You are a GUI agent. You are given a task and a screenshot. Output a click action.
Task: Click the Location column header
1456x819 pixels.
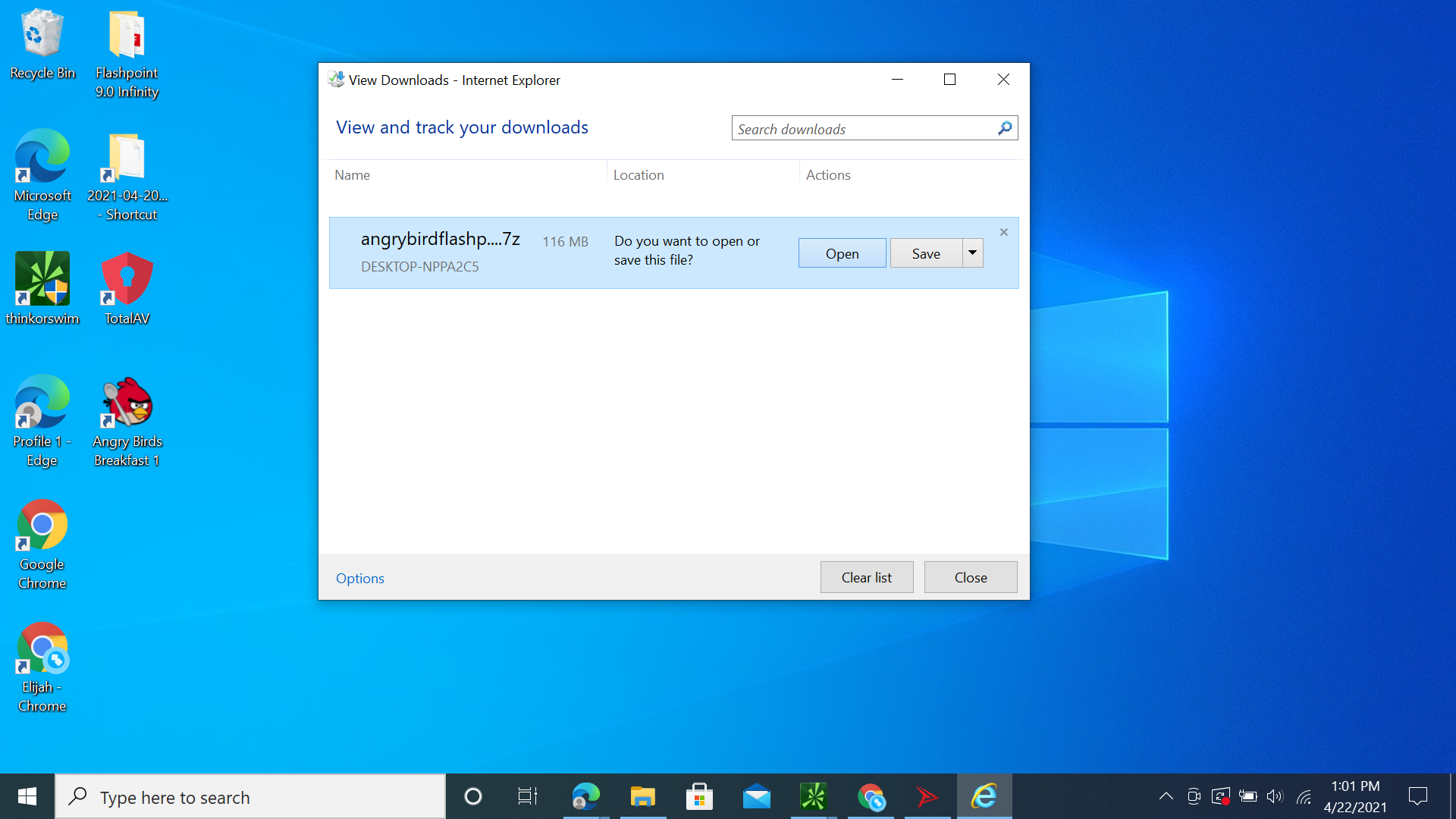click(639, 175)
